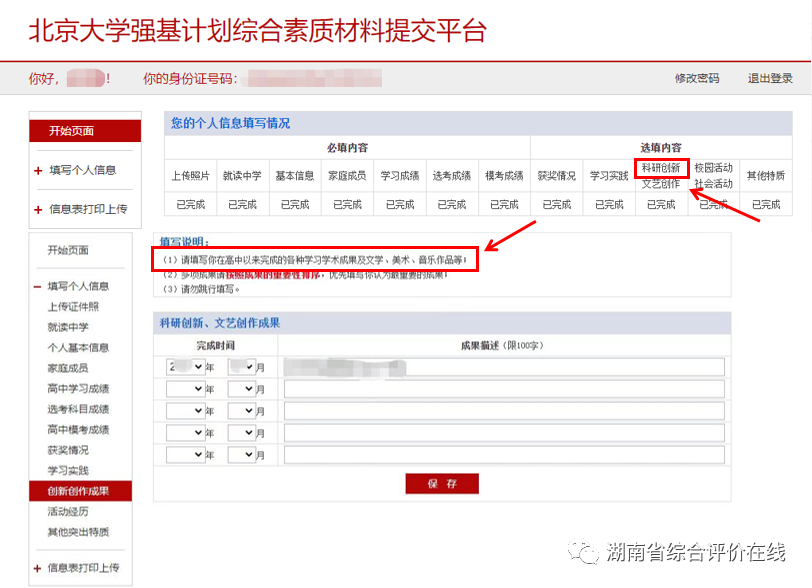The width and height of the screenshot is (812, 588).
Task: Open fifth row year dropdown
Action: click(x=185, y=455)
